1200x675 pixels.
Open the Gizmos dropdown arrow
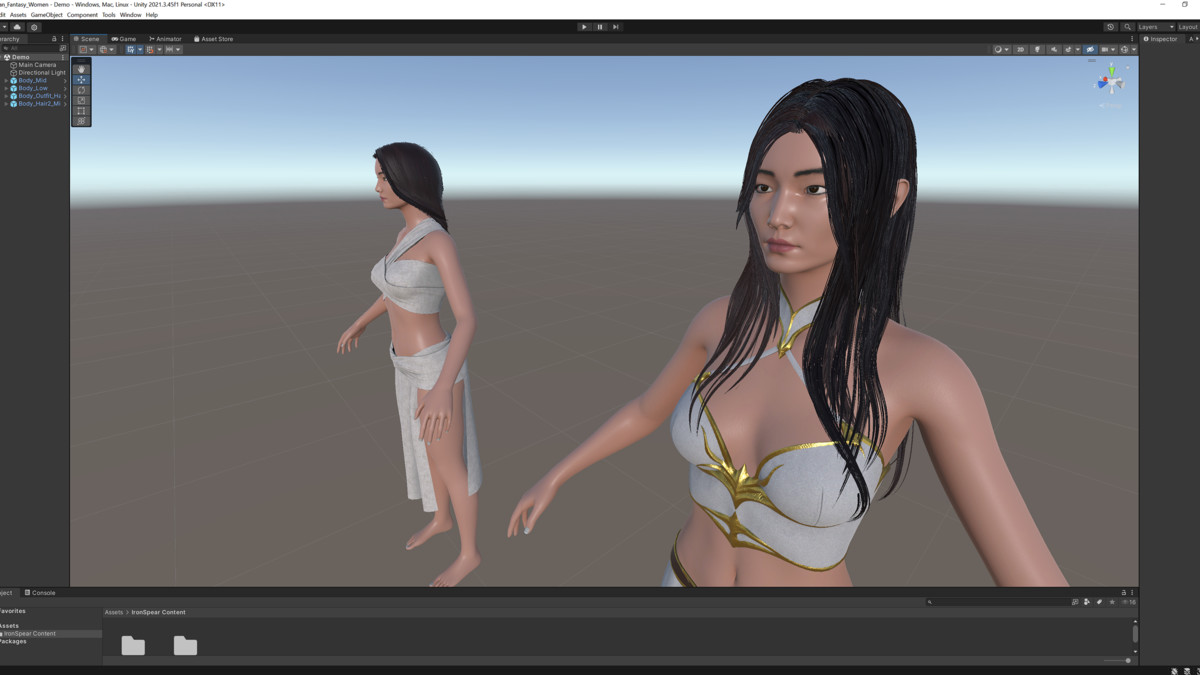click(x=1134, y=49)
